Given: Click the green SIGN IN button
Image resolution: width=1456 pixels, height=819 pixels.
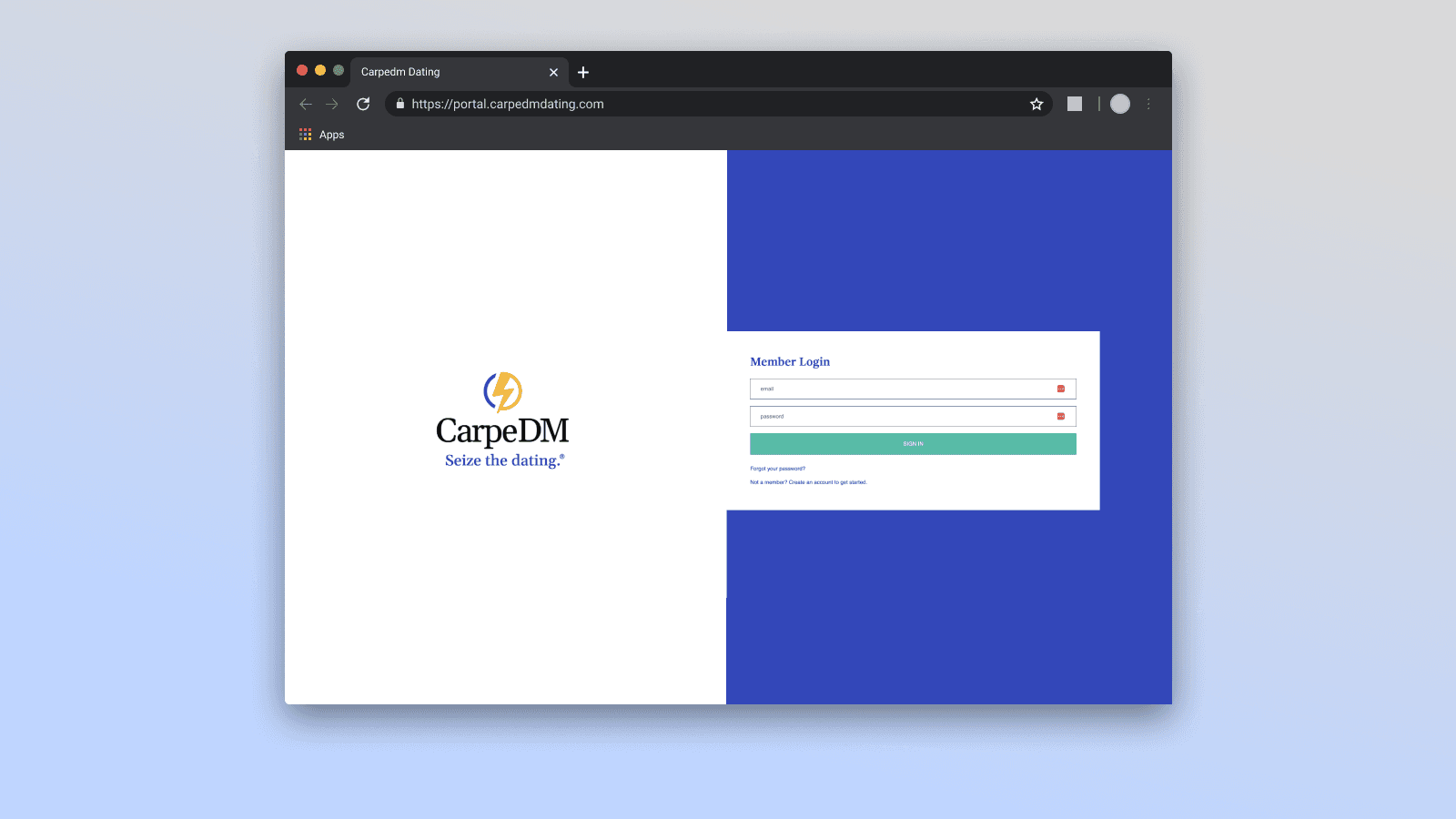Looking at the screenshot, I should click(x=913, y=444).
